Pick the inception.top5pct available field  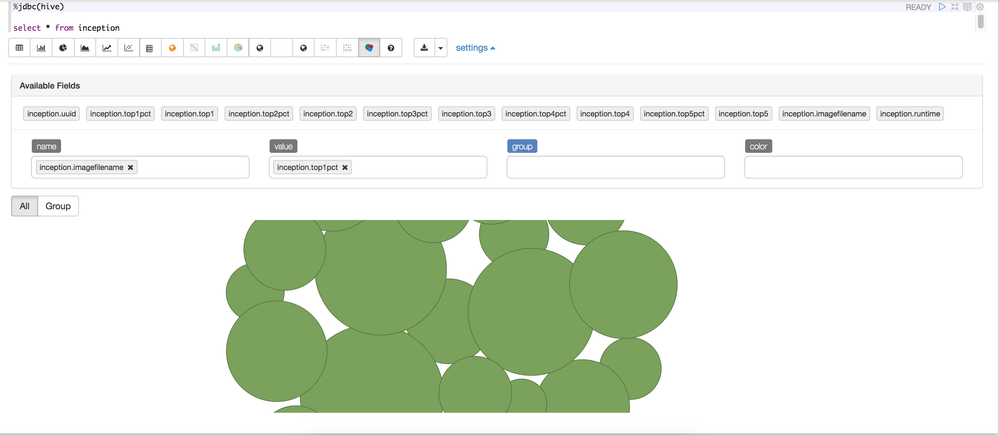point(675,114)
